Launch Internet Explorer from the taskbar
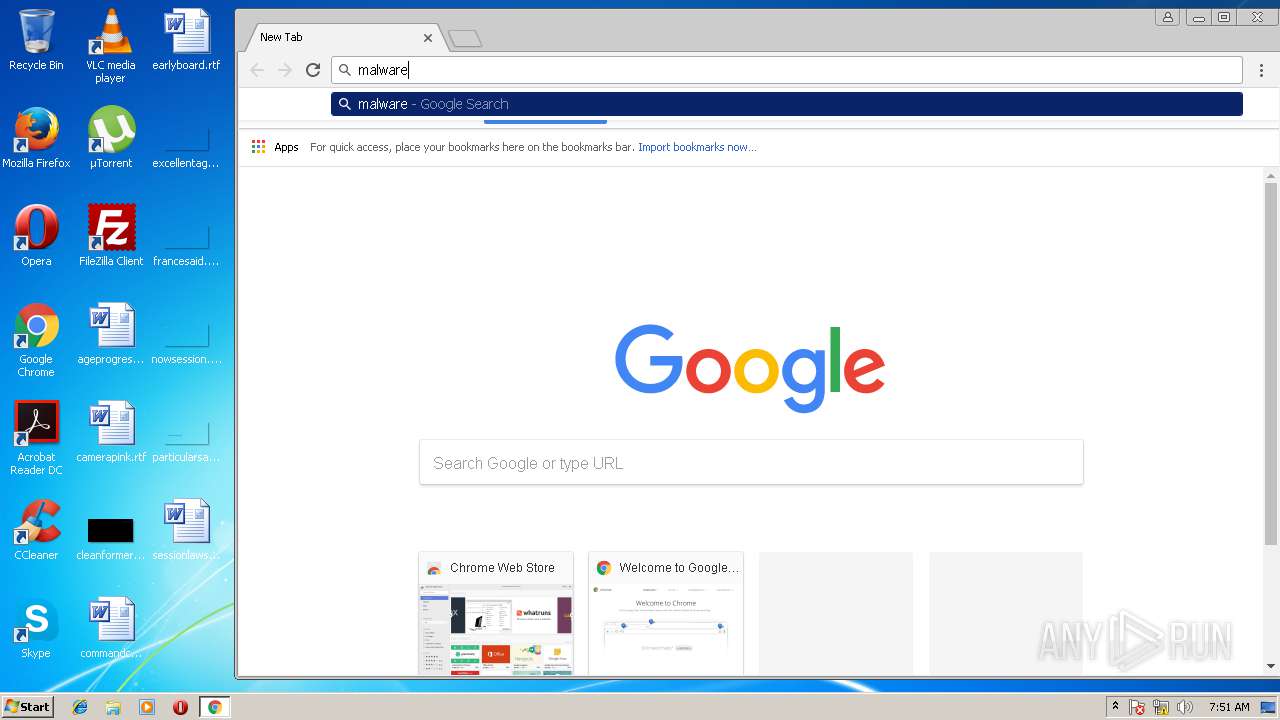The width and height of the screenshot is (1280, 720). (80, 707)
